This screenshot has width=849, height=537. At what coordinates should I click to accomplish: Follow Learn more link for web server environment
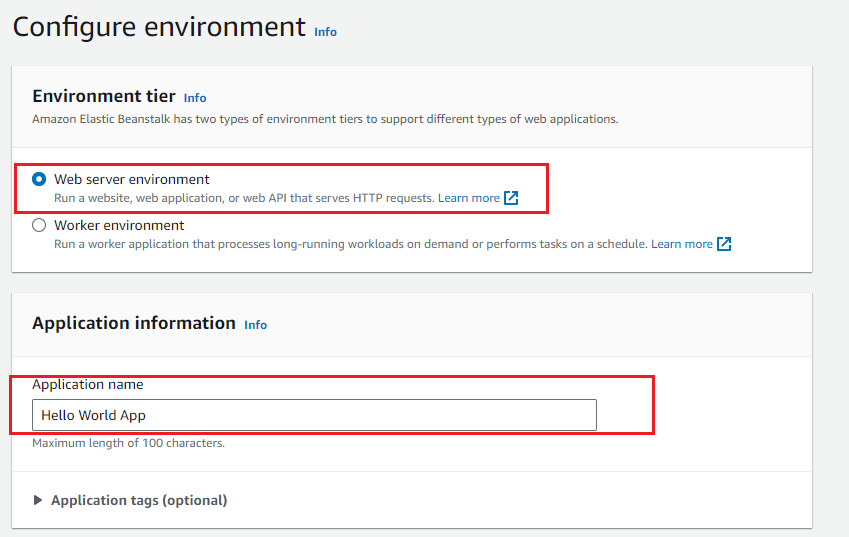coord(468,198)
